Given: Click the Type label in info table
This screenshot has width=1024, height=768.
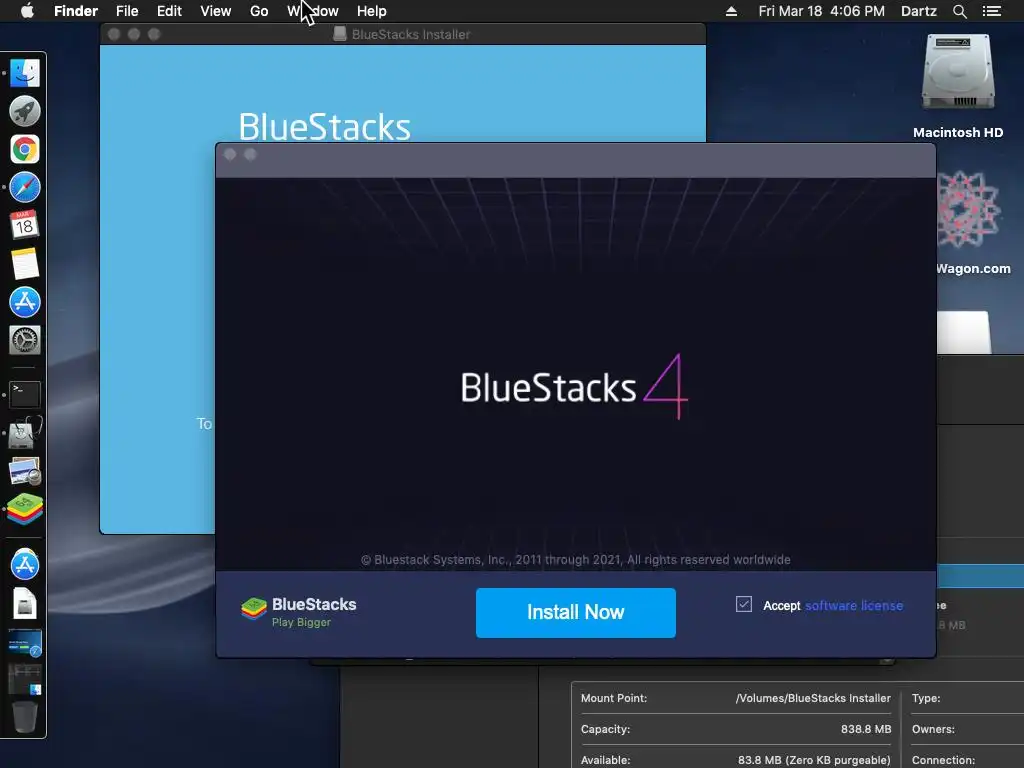Looking at the screenshot, I should click(926, 698).
